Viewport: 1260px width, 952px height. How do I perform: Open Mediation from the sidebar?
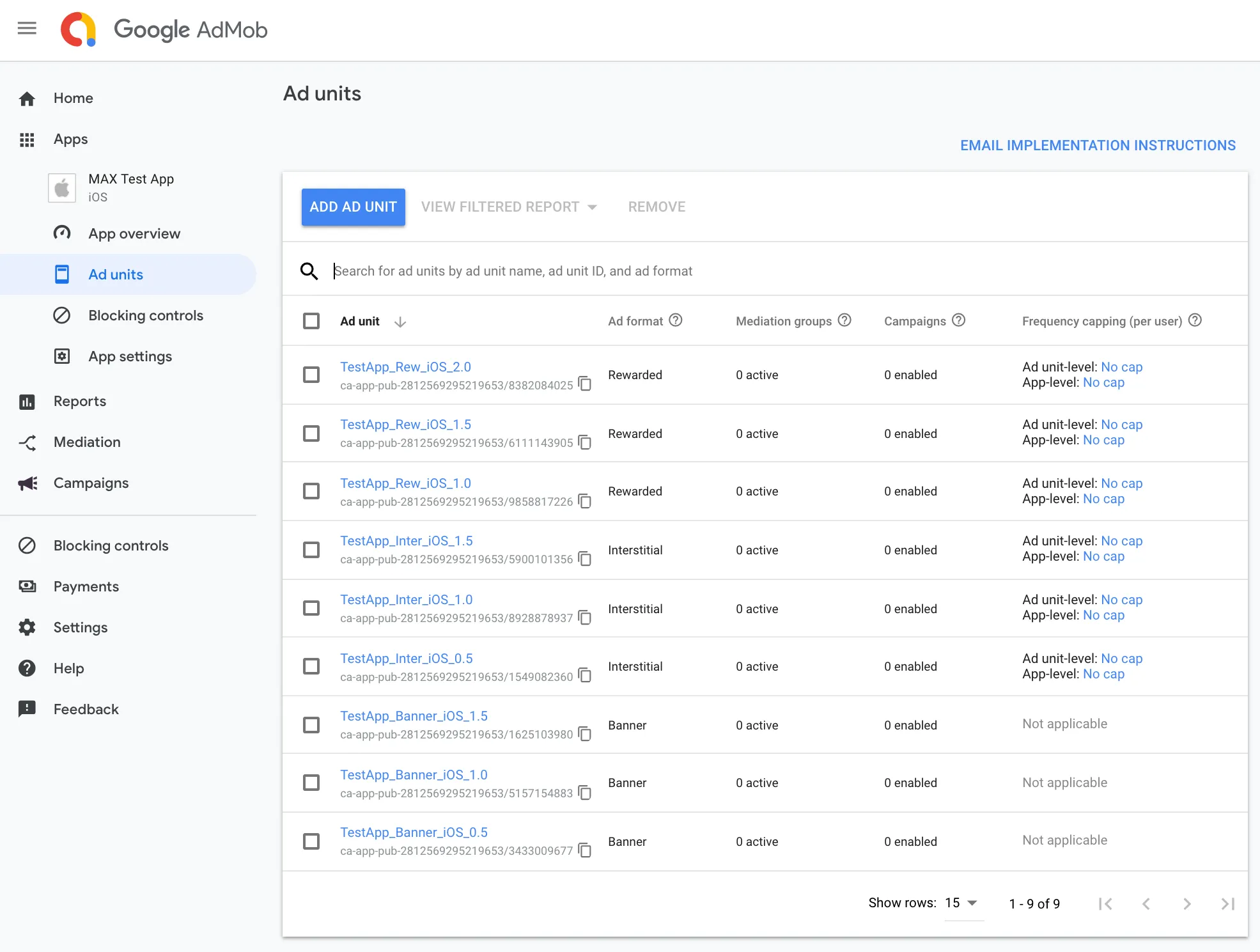[x=86, y=442]
